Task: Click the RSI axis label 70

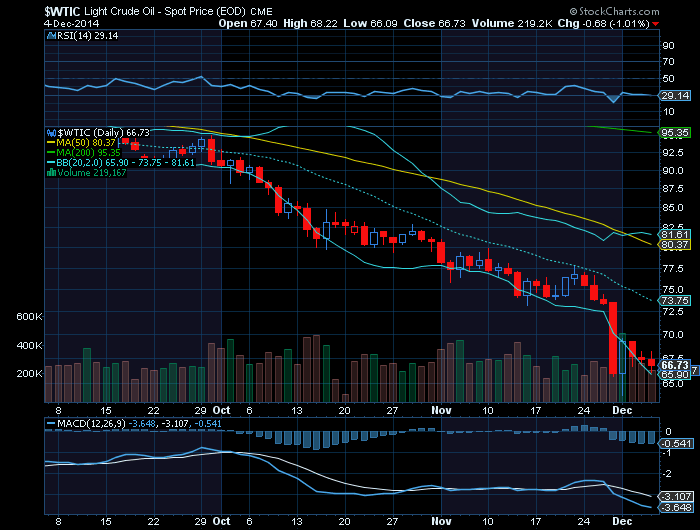Action: pos(668,62)
